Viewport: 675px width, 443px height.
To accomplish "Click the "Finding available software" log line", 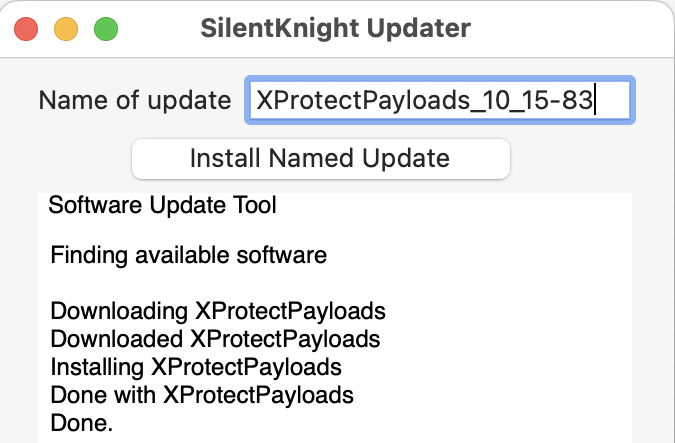I will coord(188,255).
